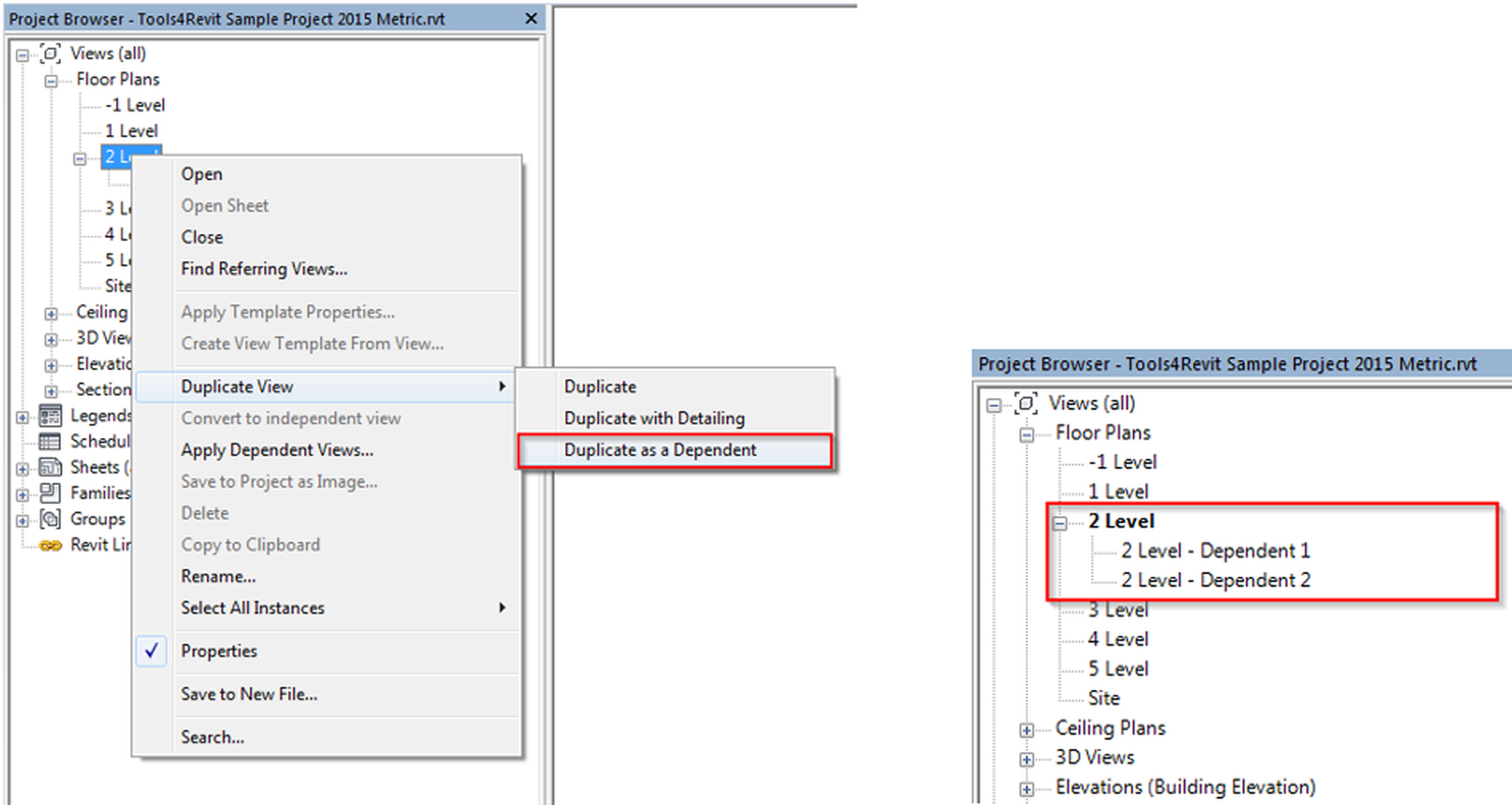Select the Legends category icon
This screenshot has height=805, width=1512.
[x=49, y=415]
